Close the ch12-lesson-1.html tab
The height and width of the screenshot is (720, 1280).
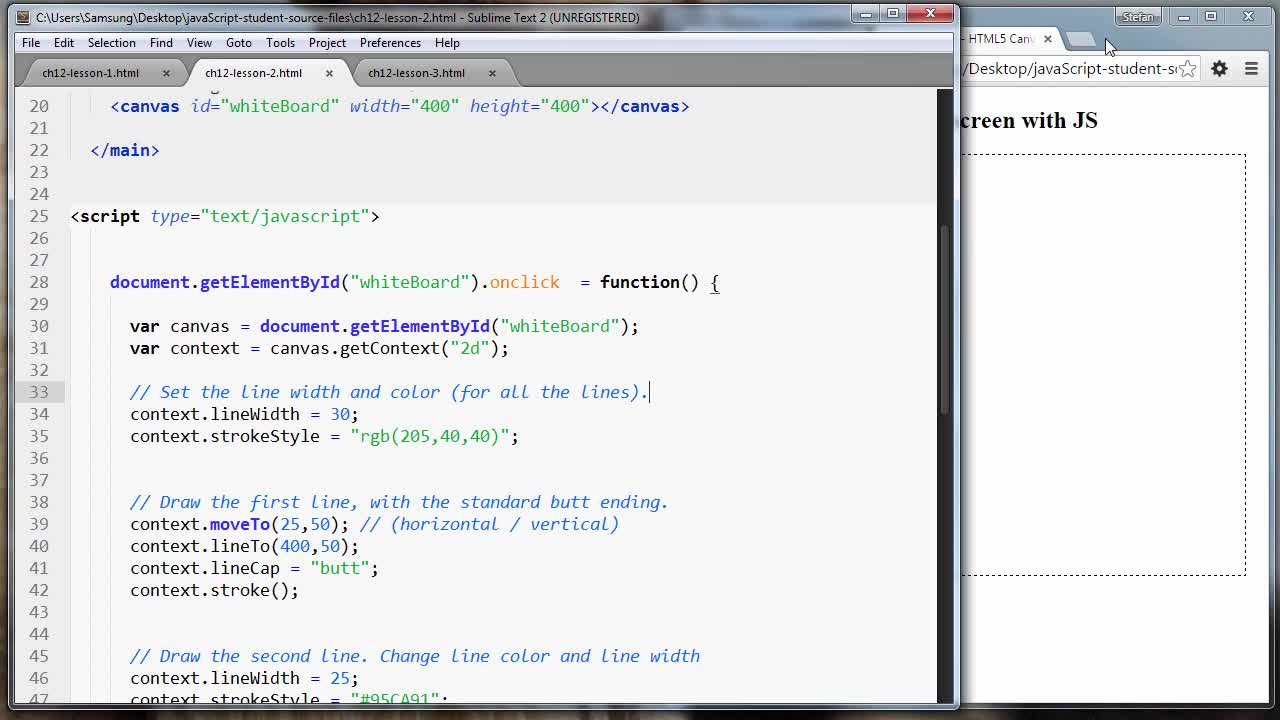(166, 73)
